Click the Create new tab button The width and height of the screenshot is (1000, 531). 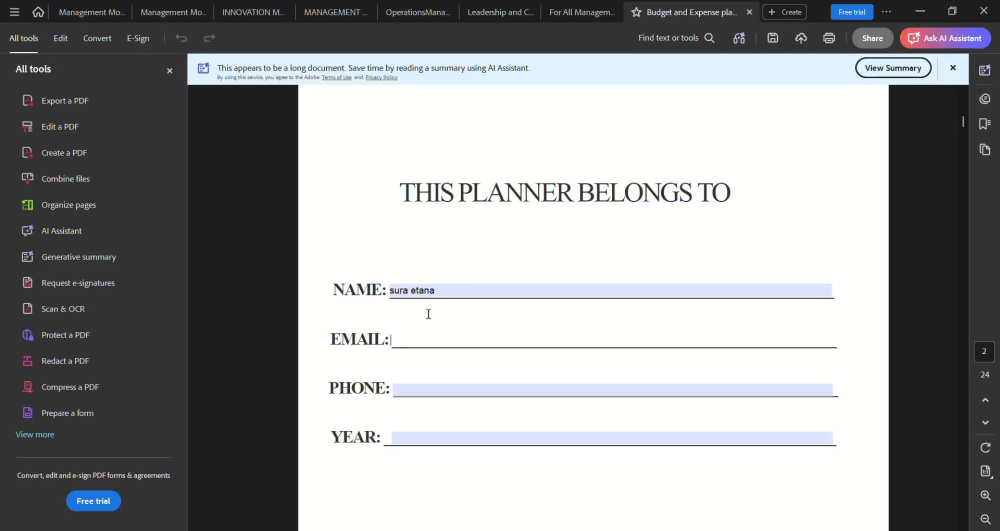pyautogui.click(x=784, y=12)
